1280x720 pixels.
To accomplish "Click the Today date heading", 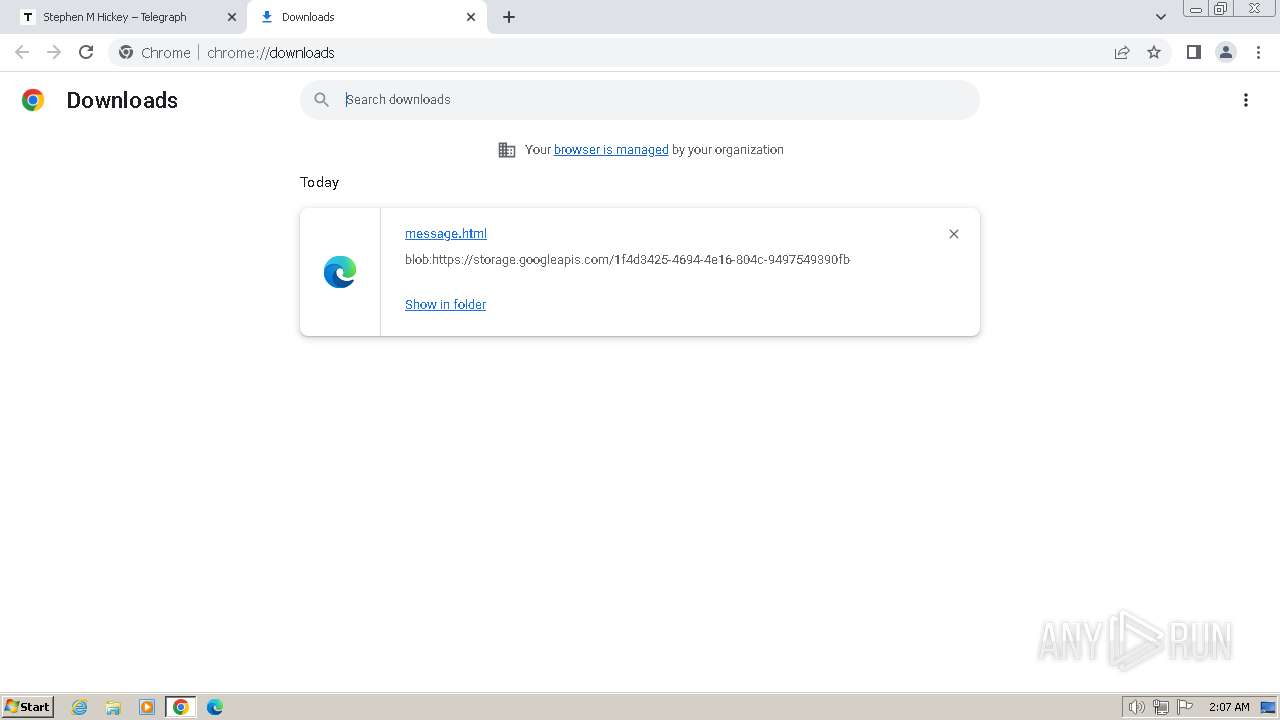I will click(x=319, y=182).
